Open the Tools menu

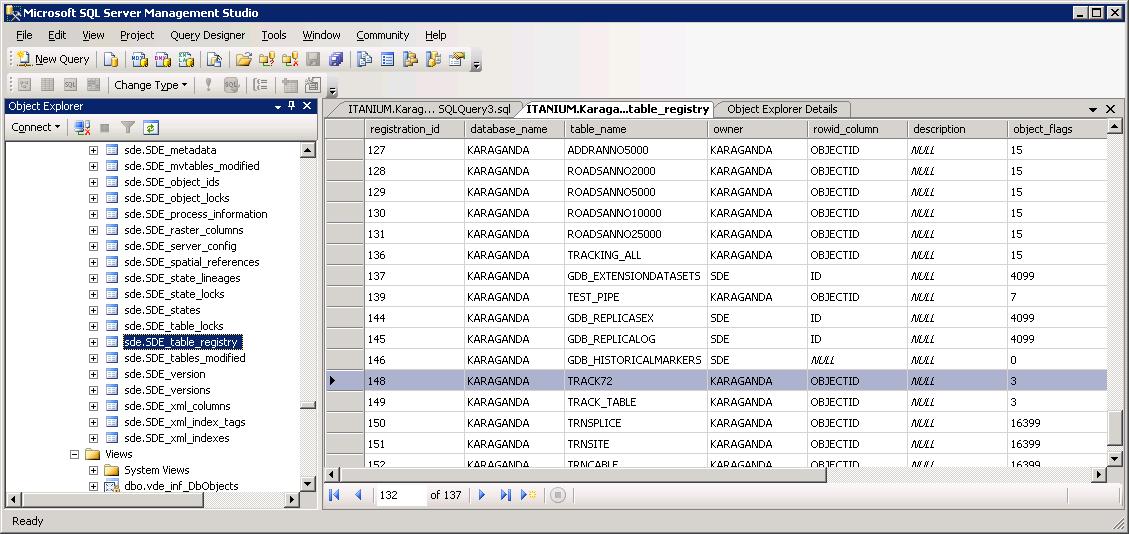point(274,35)
